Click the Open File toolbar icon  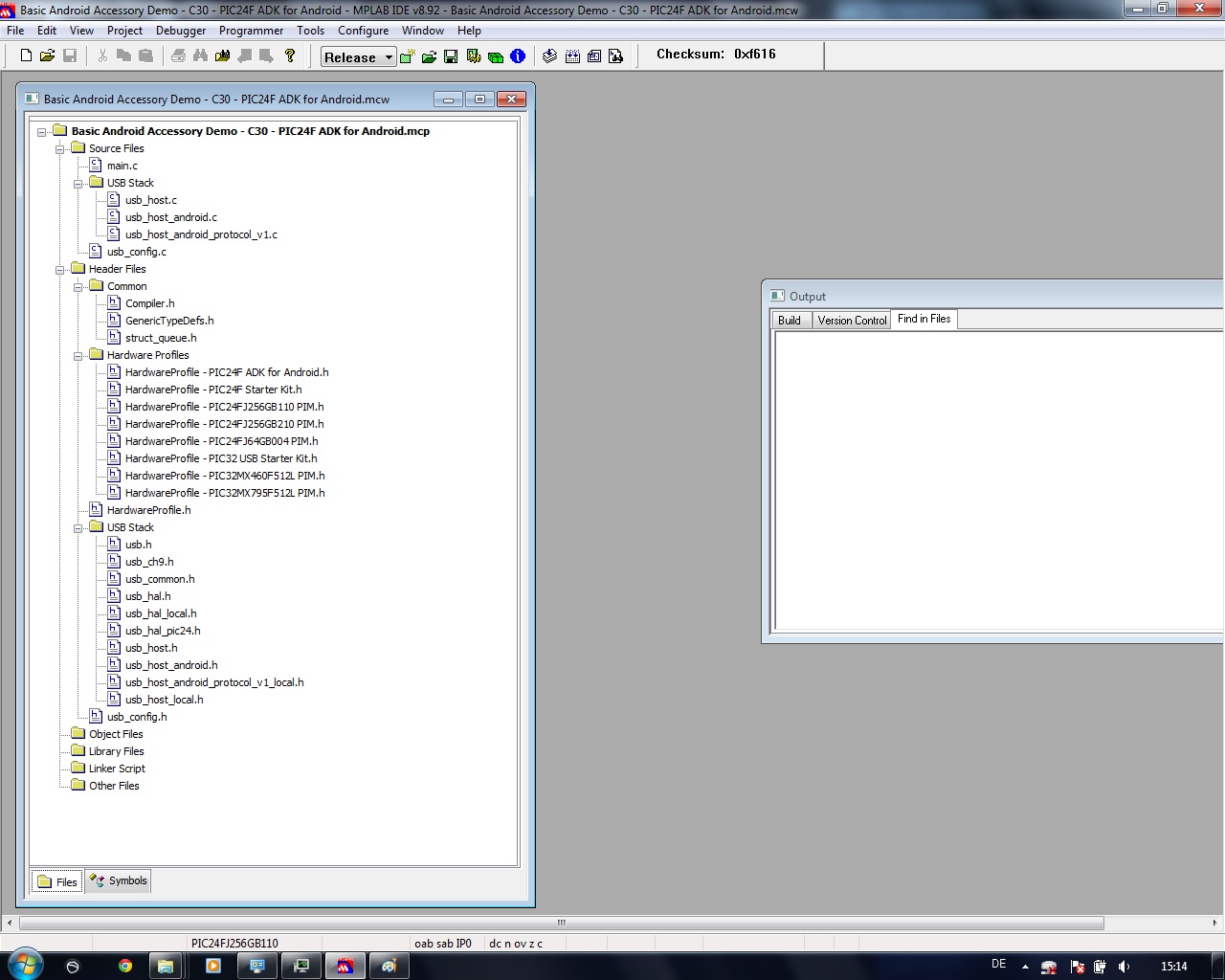click(x=47, y=56)
